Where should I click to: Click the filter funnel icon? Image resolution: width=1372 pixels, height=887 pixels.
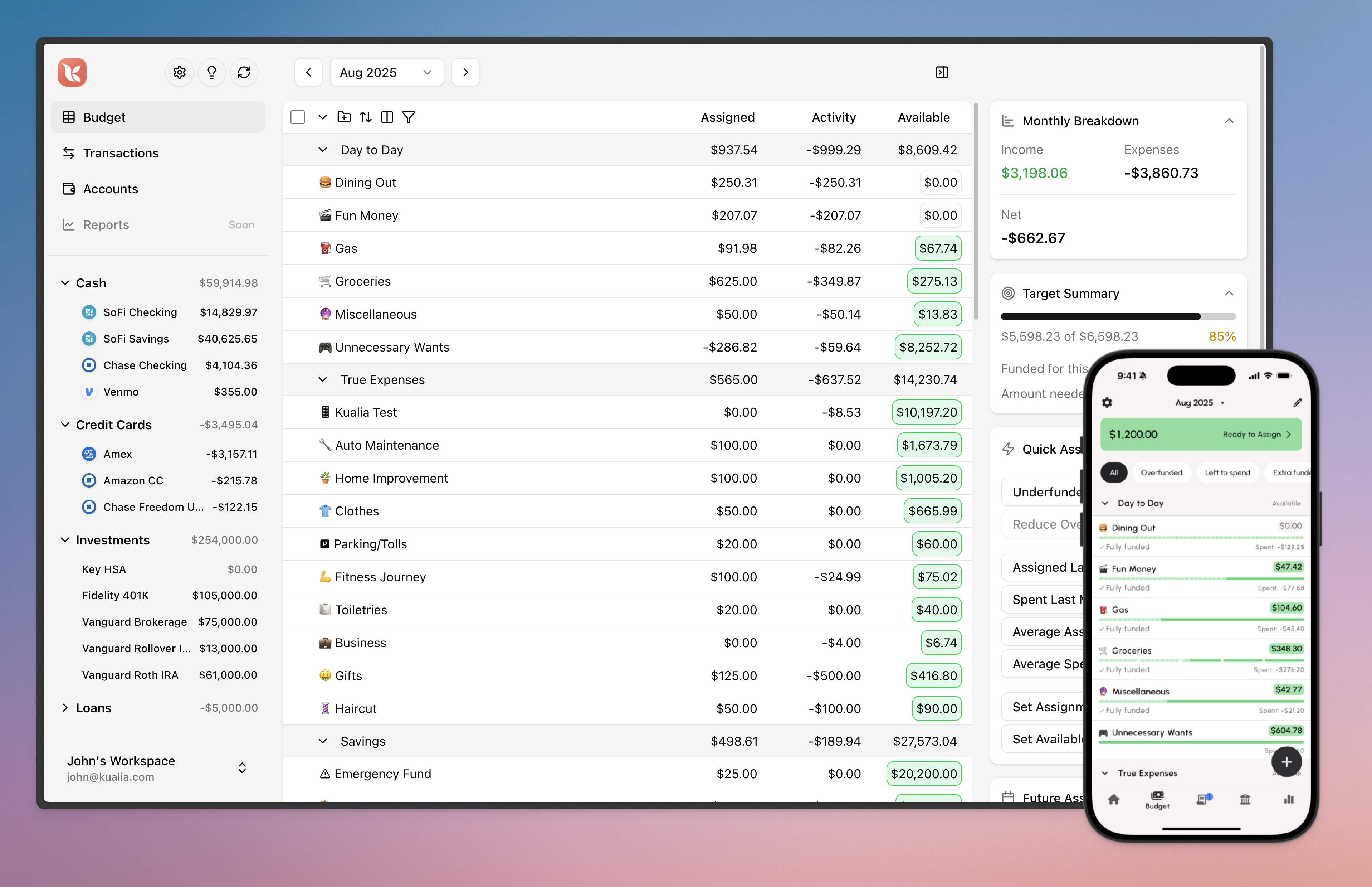409,117
